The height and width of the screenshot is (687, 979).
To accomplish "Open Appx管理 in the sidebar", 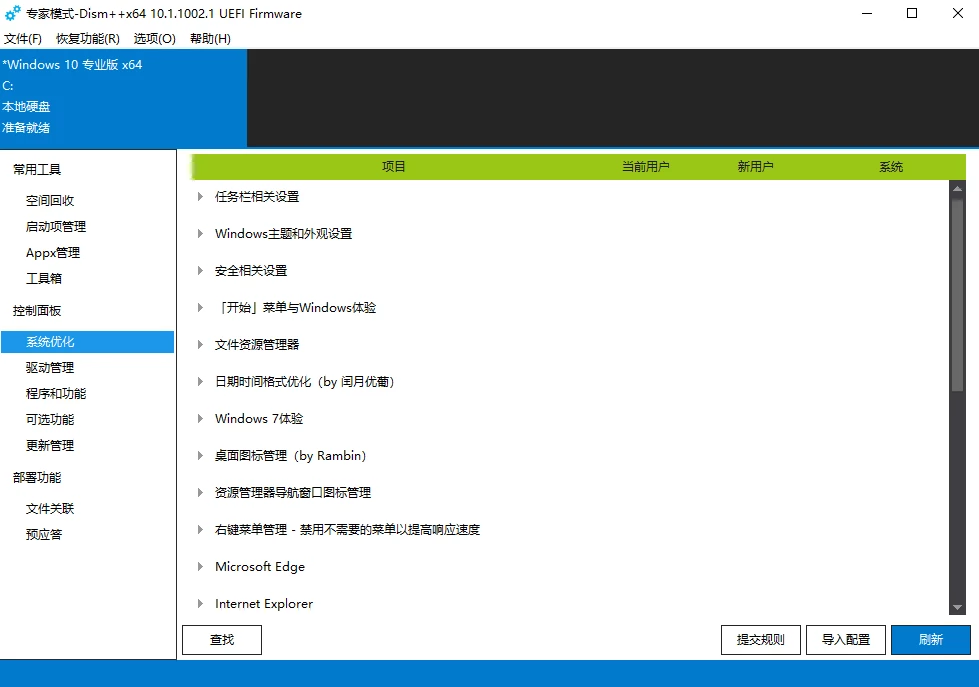I will 53,253.
